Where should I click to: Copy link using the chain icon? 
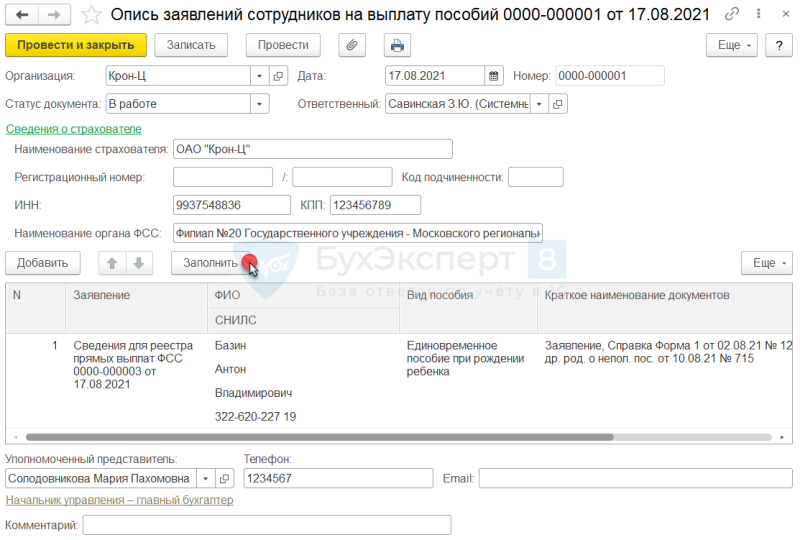pyautogui.click(x=732, y=14)
